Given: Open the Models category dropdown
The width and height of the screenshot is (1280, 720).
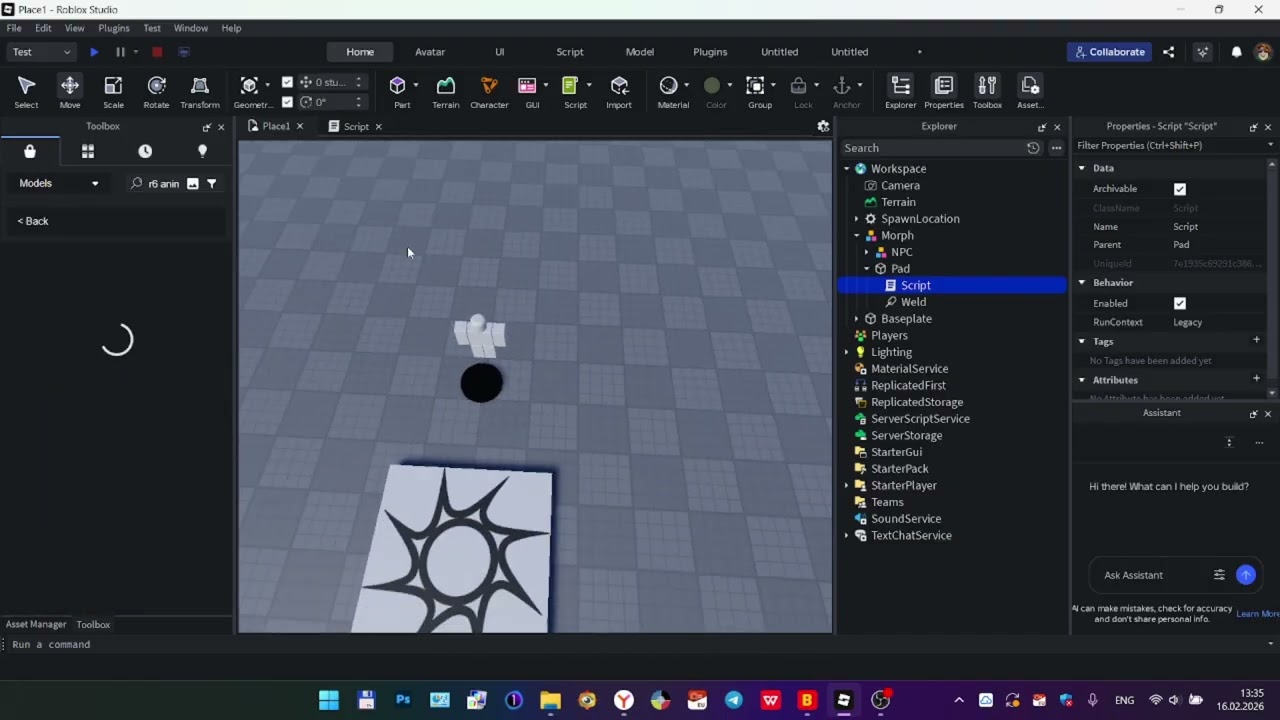Looking at the screenshot, I should pos(59,184).
